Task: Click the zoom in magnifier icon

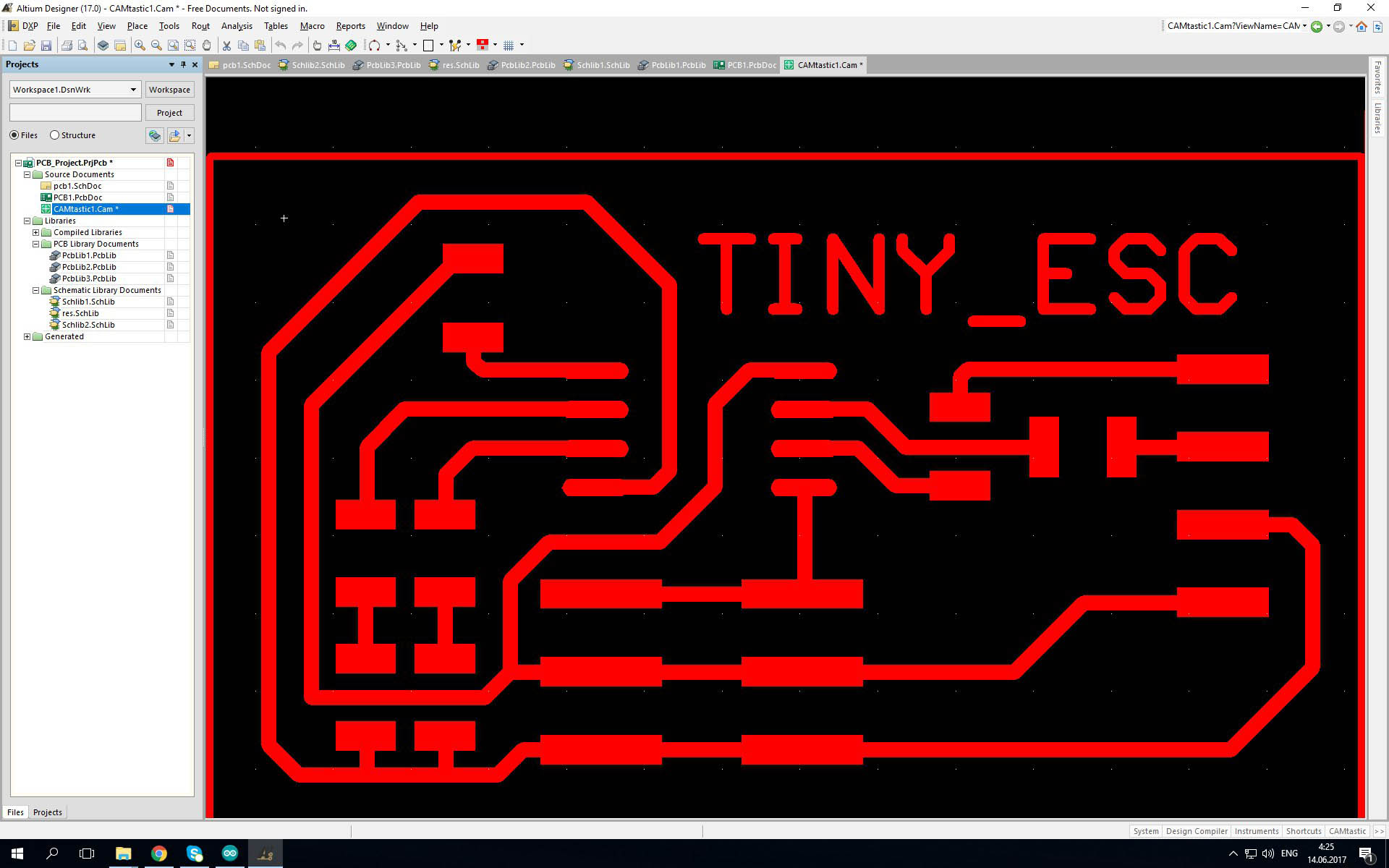Action: click(x=140, y=46)
